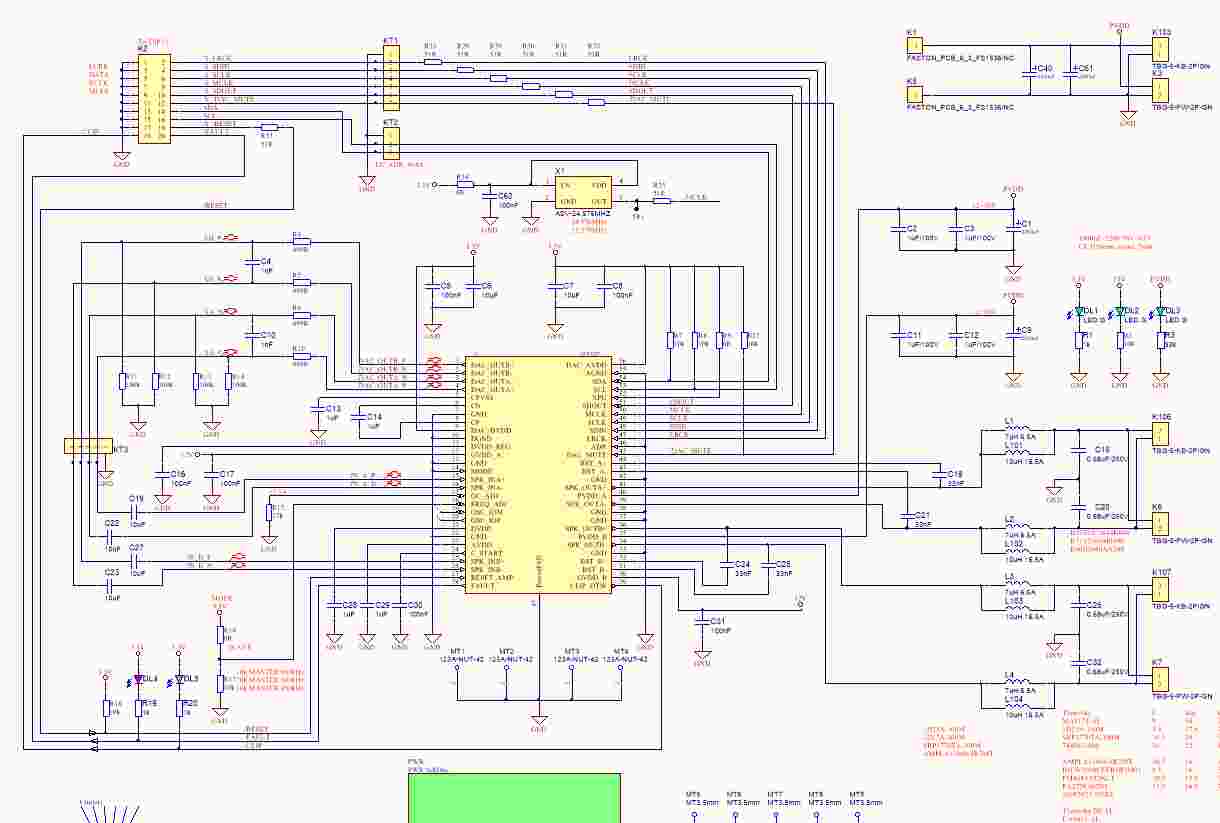Image resolution: width=1220 pixels, height=823 pixels.
Task: Select resistor R15
Action: 268,512
